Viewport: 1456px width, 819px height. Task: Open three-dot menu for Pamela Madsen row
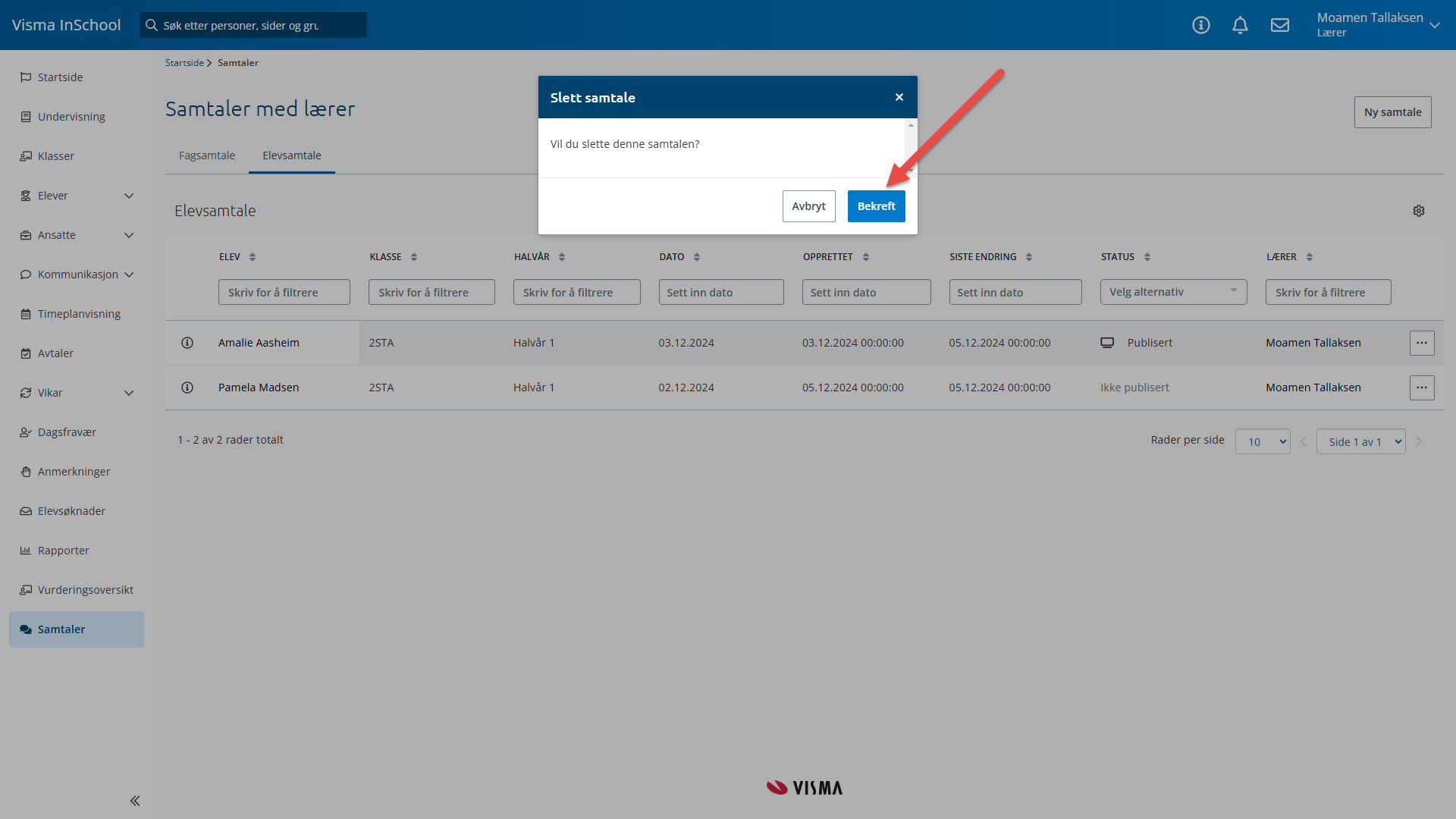pos(1421,388)
